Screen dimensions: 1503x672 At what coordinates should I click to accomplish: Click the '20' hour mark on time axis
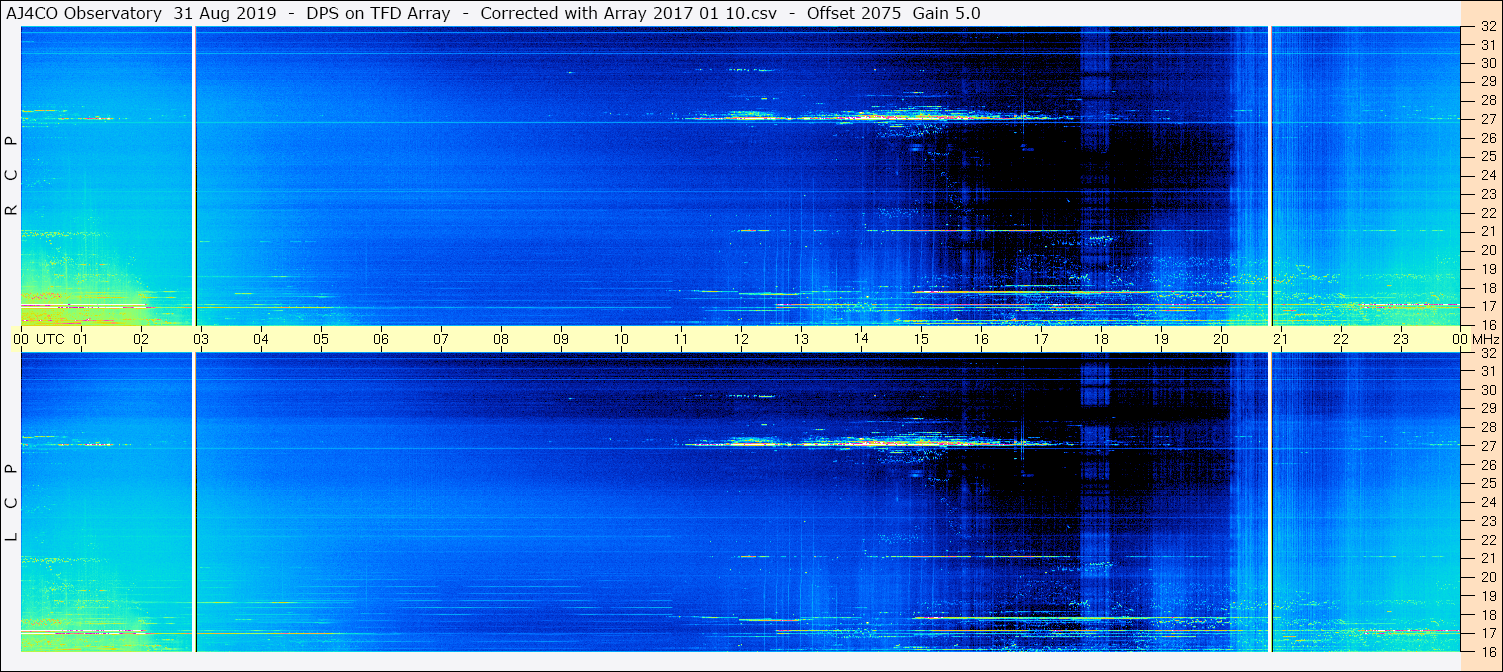tap(1221, 339)
